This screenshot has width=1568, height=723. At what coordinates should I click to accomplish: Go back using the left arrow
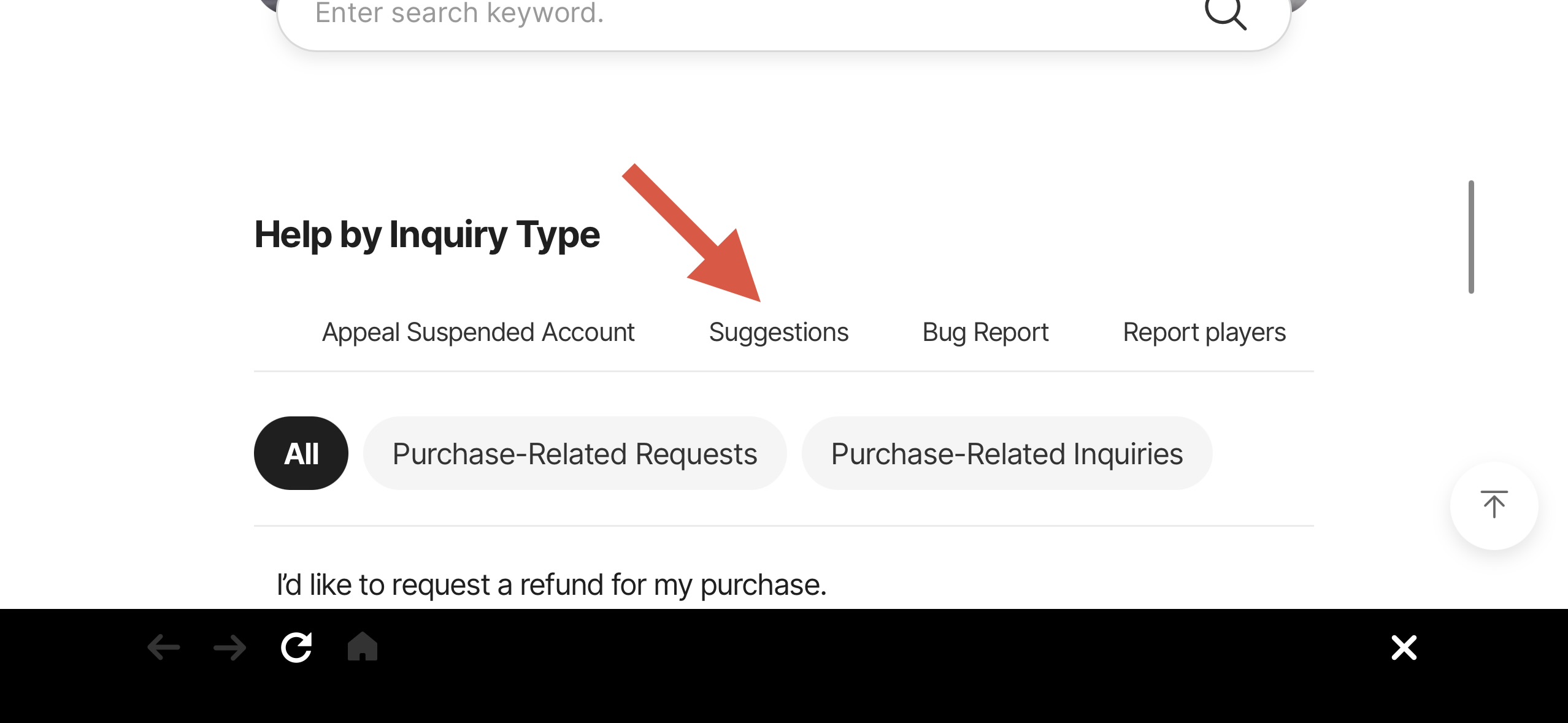click(164, 648)
